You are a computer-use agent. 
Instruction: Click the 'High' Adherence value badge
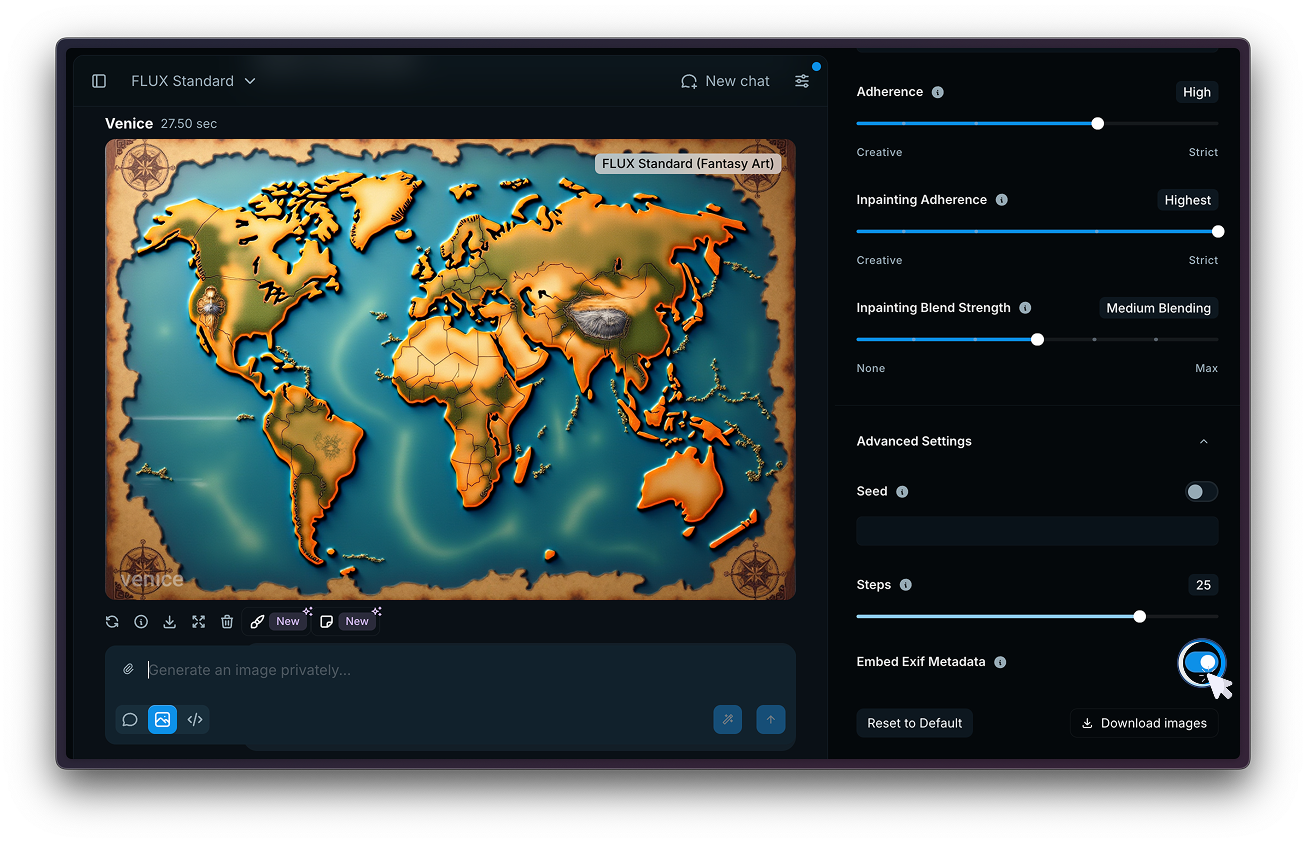[x=1197, y=92]
